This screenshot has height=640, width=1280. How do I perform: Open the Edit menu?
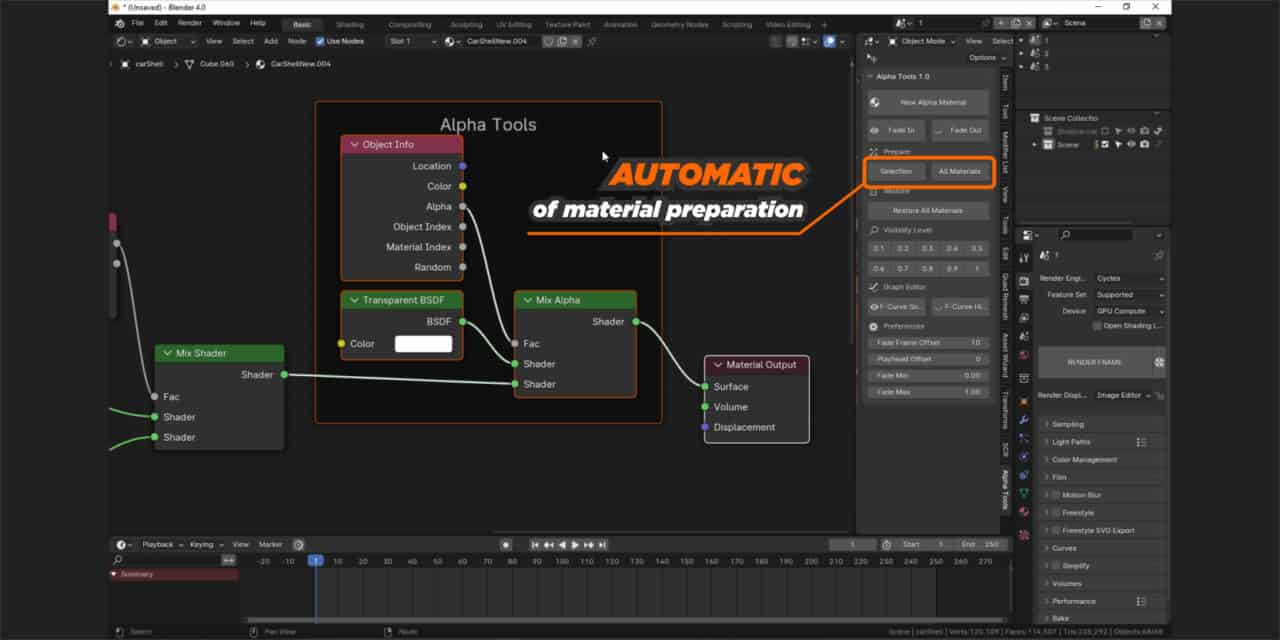(160, 22)
